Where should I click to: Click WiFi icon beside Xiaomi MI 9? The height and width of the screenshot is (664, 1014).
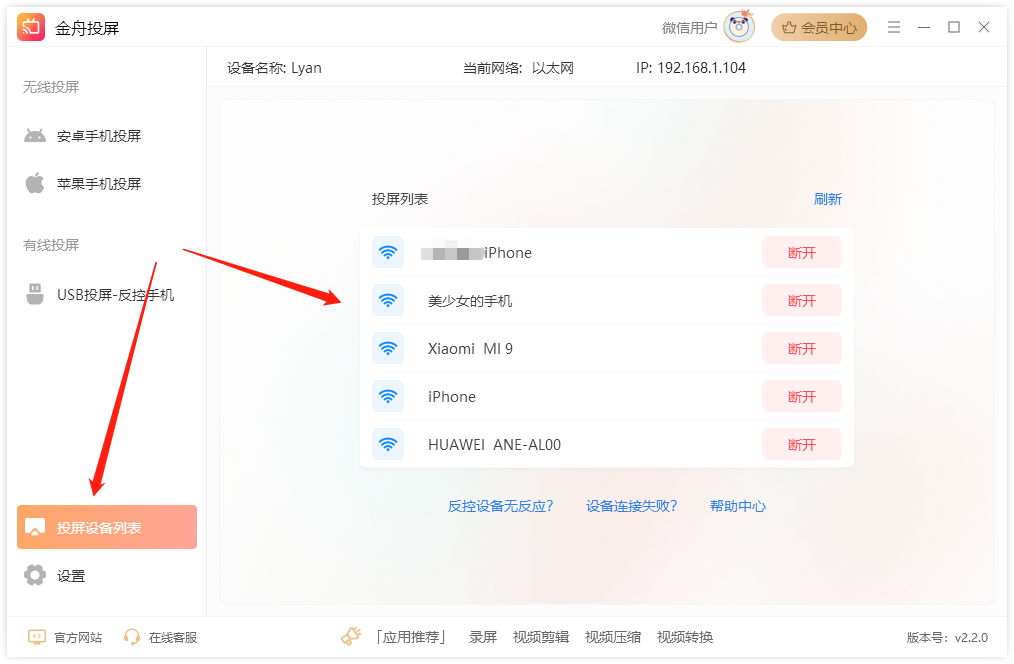pos(388,348)
